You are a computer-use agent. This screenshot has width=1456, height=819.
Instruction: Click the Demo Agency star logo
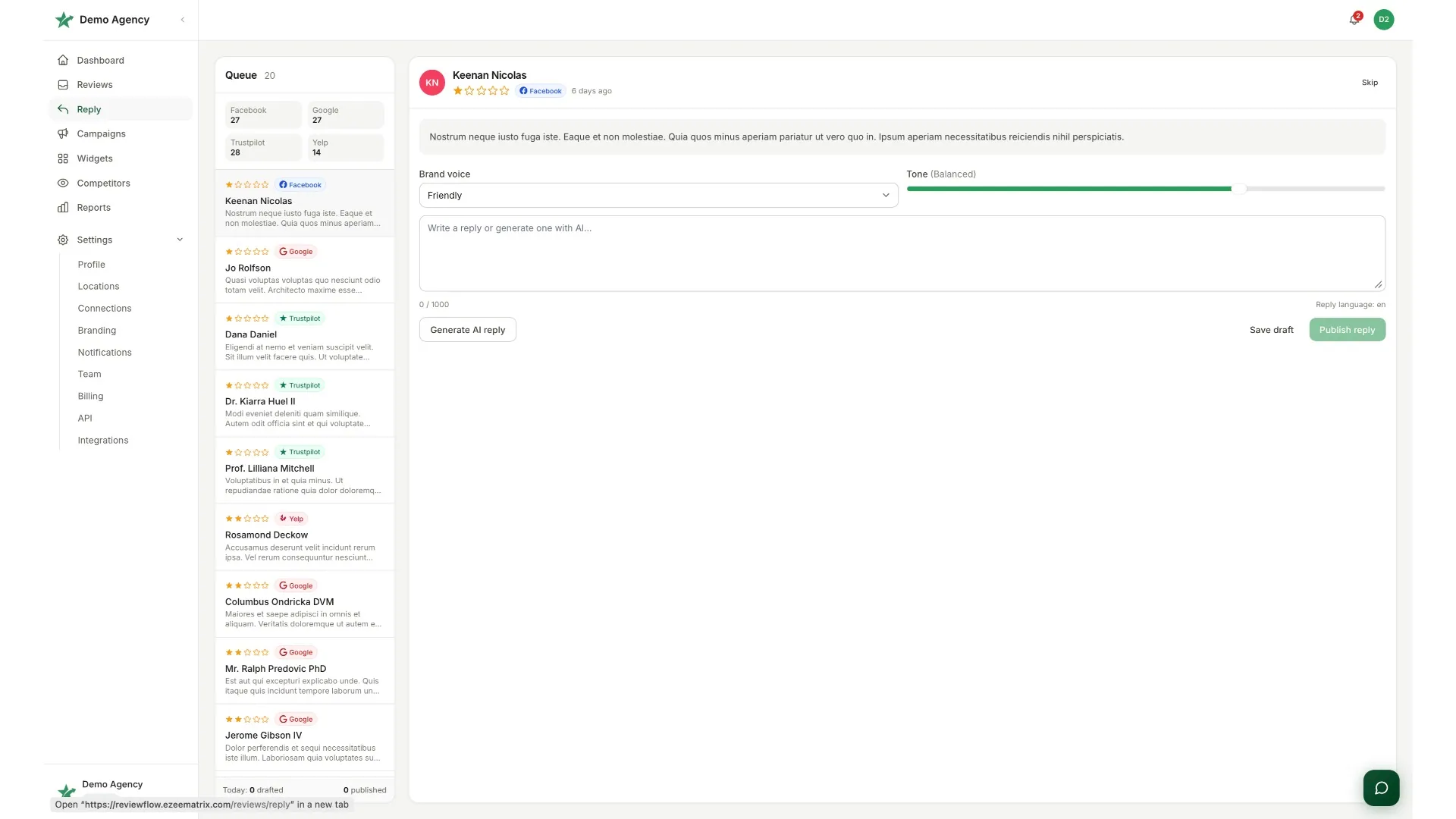[x=64, y=20]
